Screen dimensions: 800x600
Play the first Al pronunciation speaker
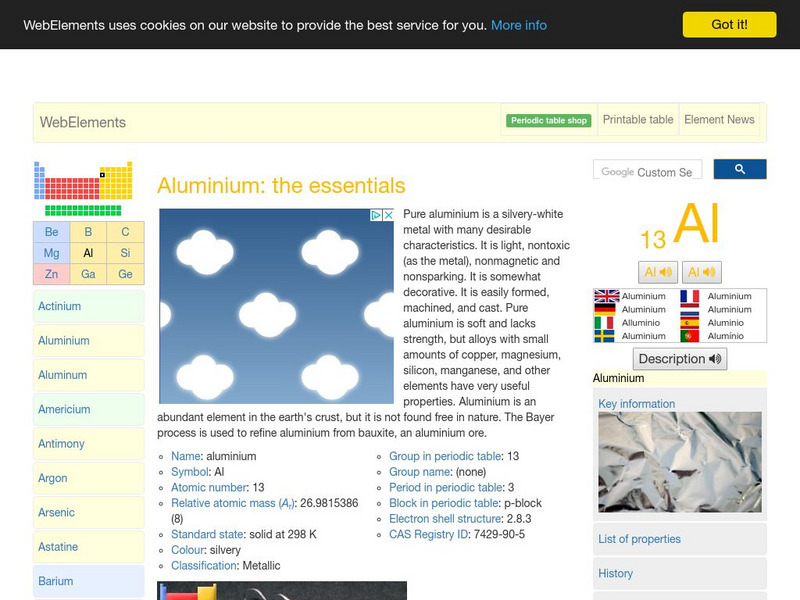[658, 272]
